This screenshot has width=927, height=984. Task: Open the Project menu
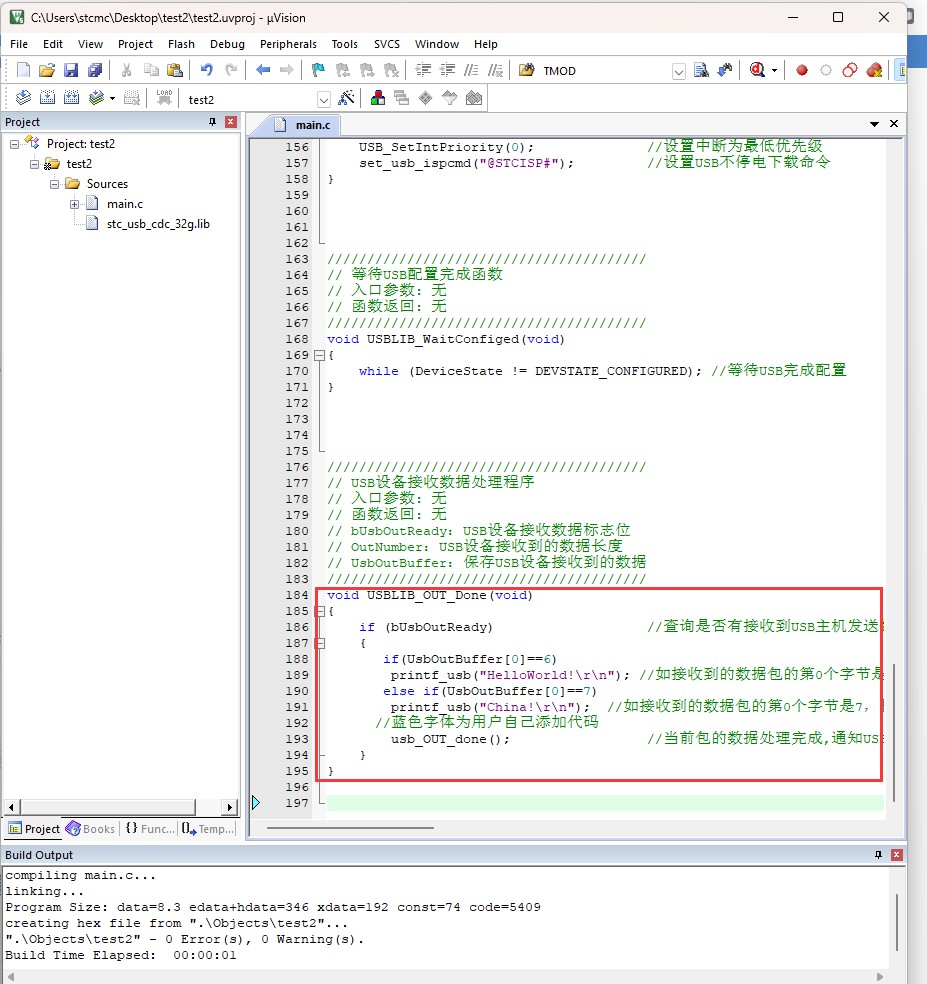click(x=135, y=44)
